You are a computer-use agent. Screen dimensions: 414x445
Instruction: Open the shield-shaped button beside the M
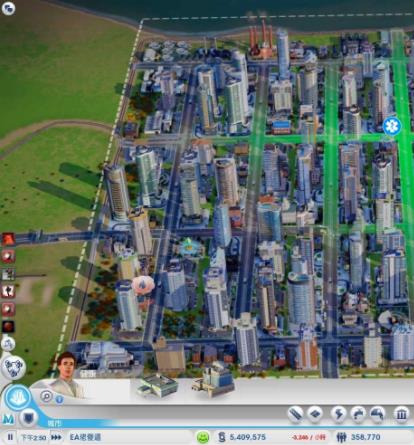pyautogui.click(x=28, y=417)
